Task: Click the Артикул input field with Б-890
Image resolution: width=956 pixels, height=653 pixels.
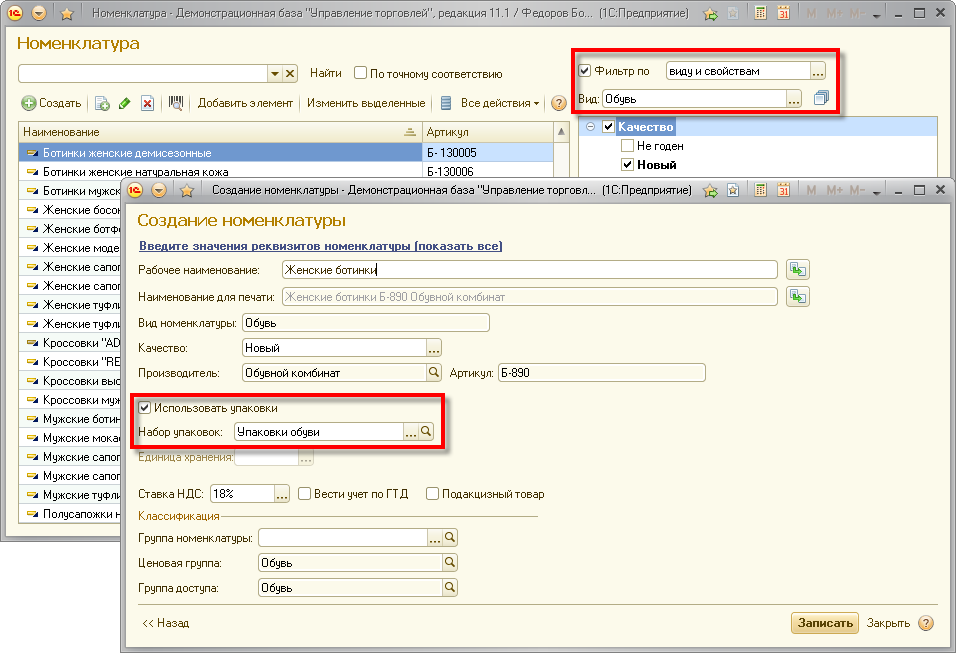Action: tap(601, 373)
